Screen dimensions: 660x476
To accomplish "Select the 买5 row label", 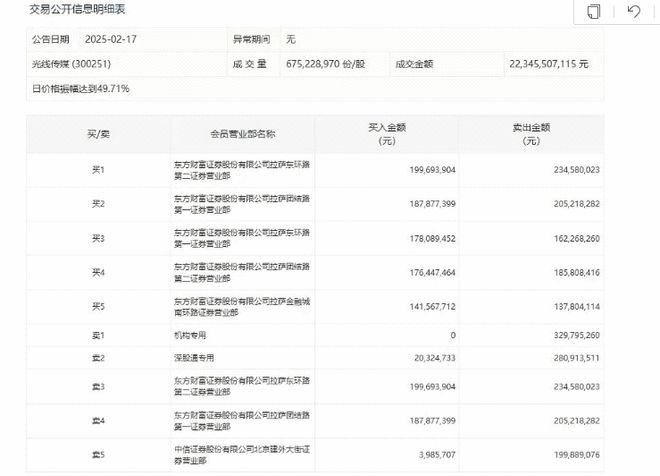I will tap(98, 306).
